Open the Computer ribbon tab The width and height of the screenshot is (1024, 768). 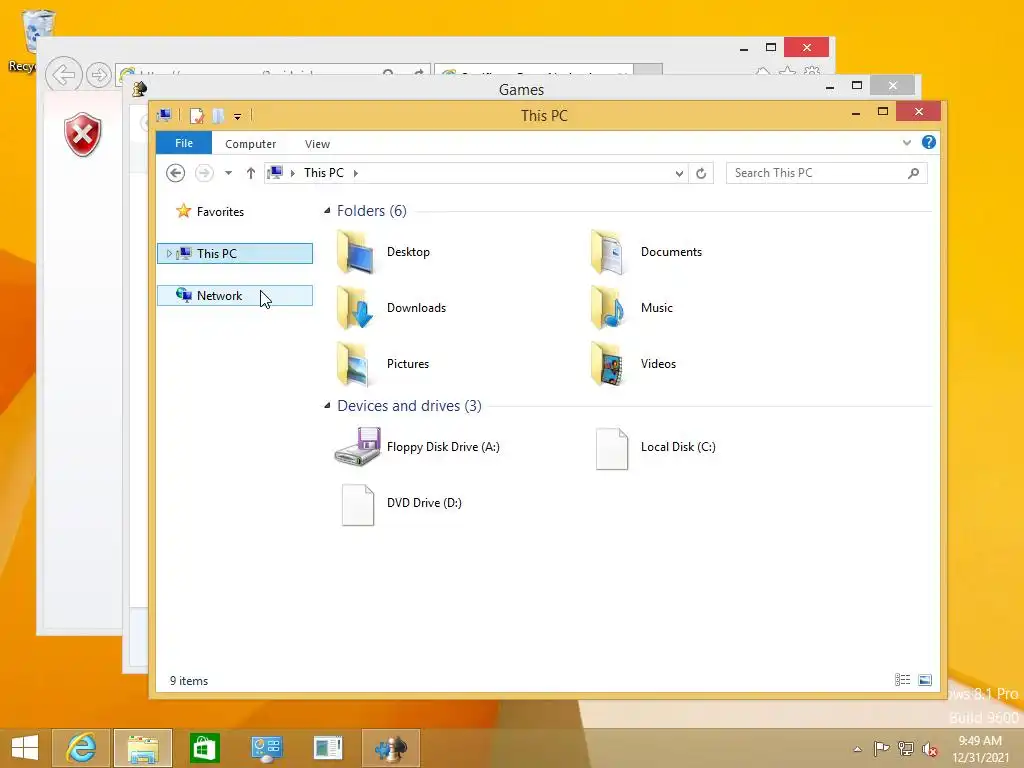click(251, 144)
